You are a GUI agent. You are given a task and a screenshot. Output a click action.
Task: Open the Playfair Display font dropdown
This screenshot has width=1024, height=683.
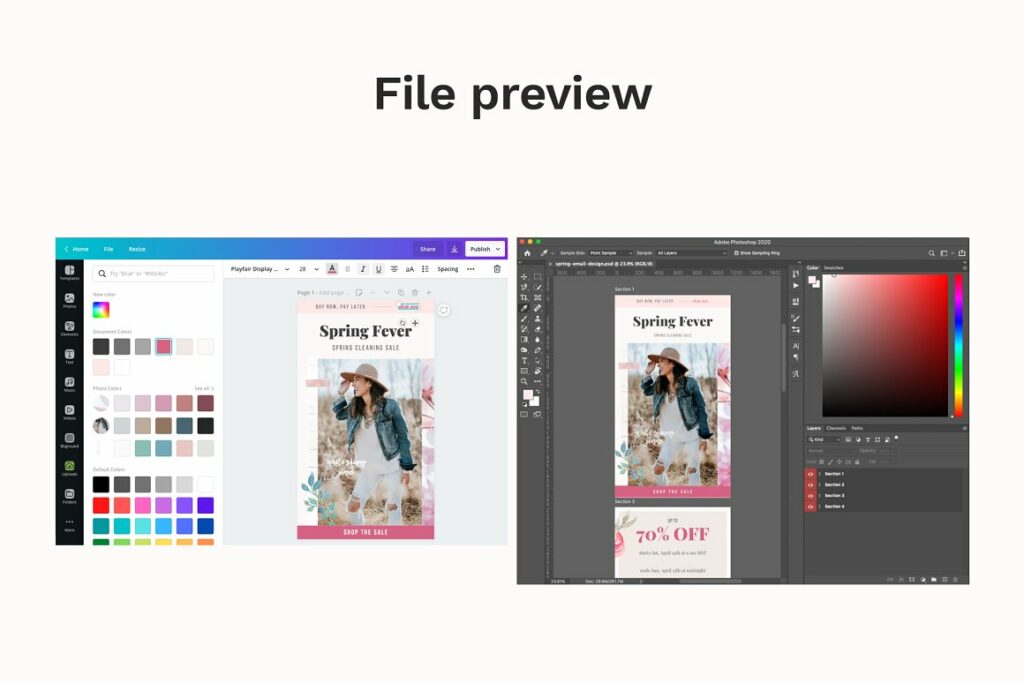pyautogui.click(x=259, y=269)
